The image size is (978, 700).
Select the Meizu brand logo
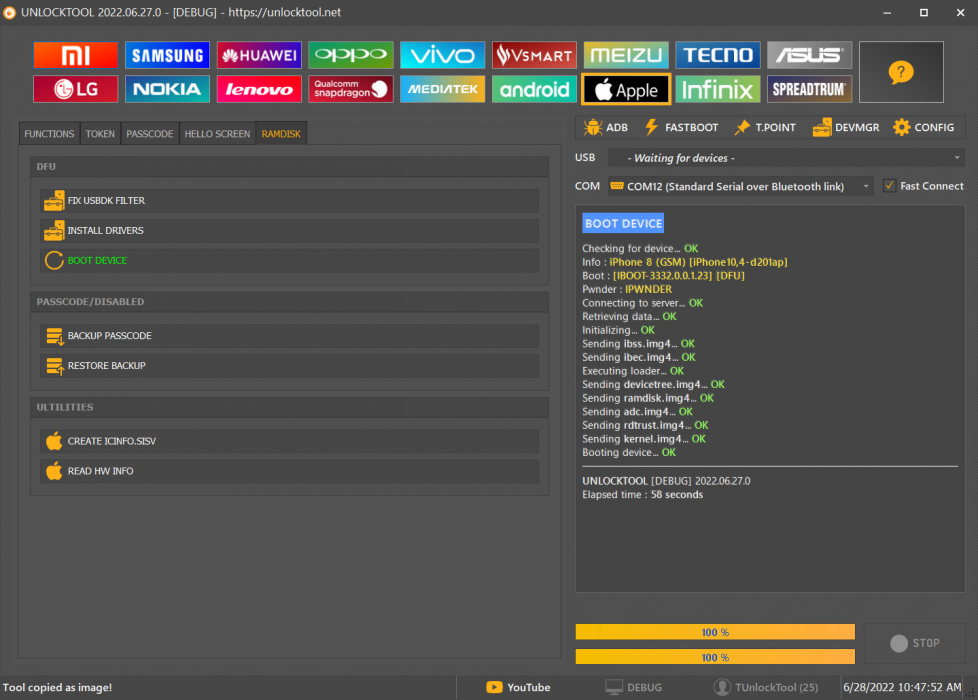626,55
